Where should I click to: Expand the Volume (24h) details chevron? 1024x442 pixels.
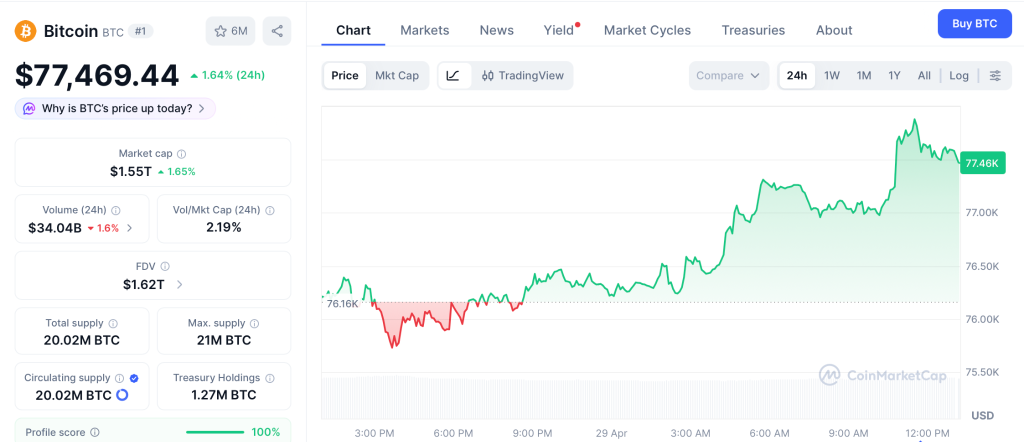pyautogui.click(x=130, y=228)
